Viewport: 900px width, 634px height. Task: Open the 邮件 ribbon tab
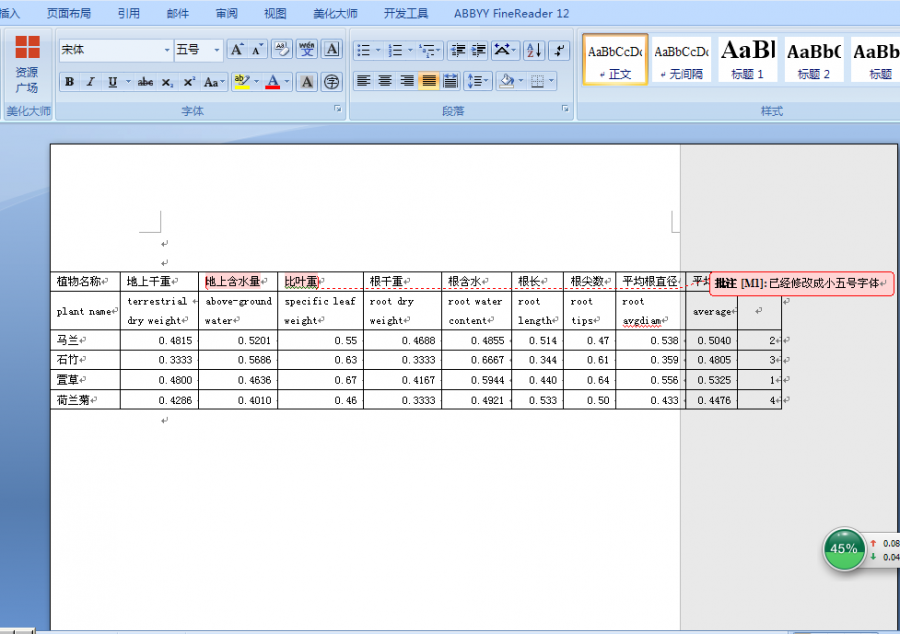[177, 13]
